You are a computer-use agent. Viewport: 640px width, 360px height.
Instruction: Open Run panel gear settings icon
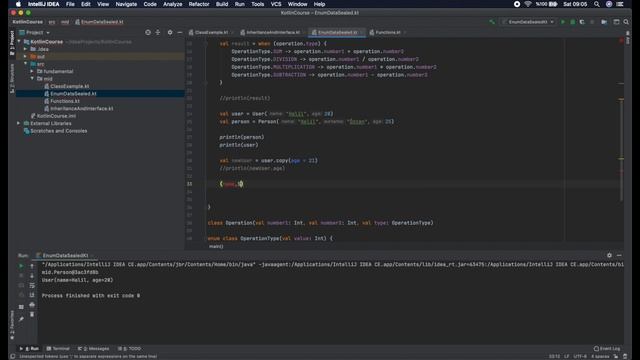pyautogui.click(x=609, y=255)
